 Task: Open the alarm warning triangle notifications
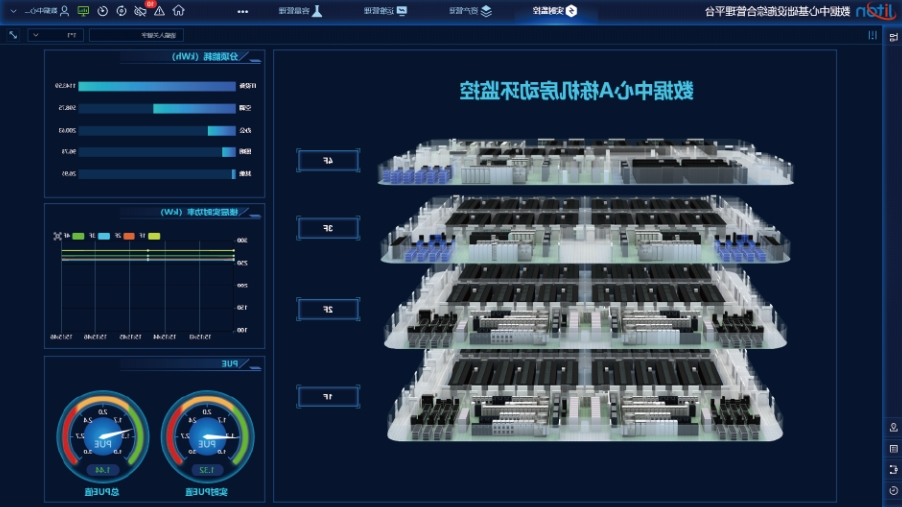tap(159, 11)
